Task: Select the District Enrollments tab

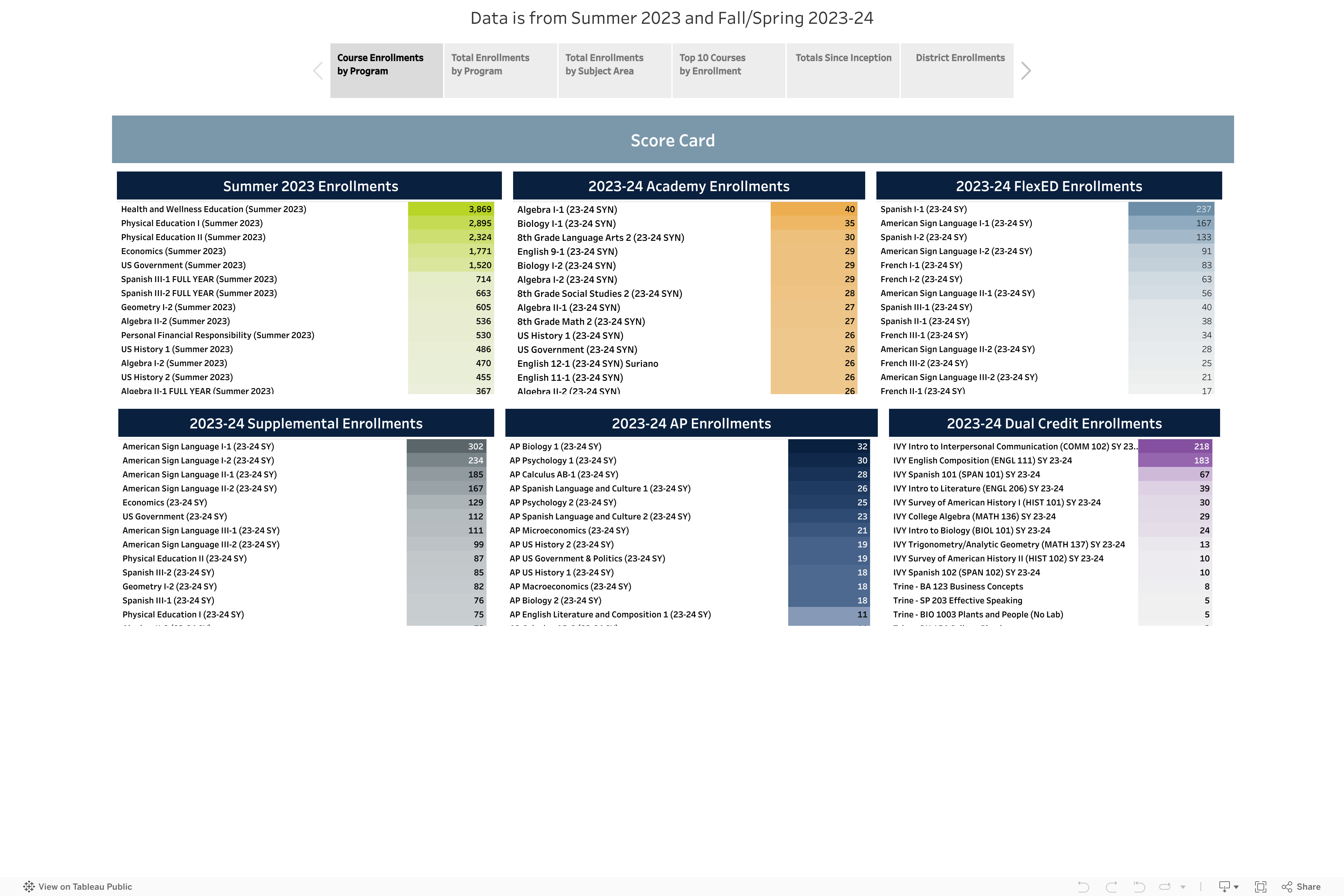Action: [957, 70]
